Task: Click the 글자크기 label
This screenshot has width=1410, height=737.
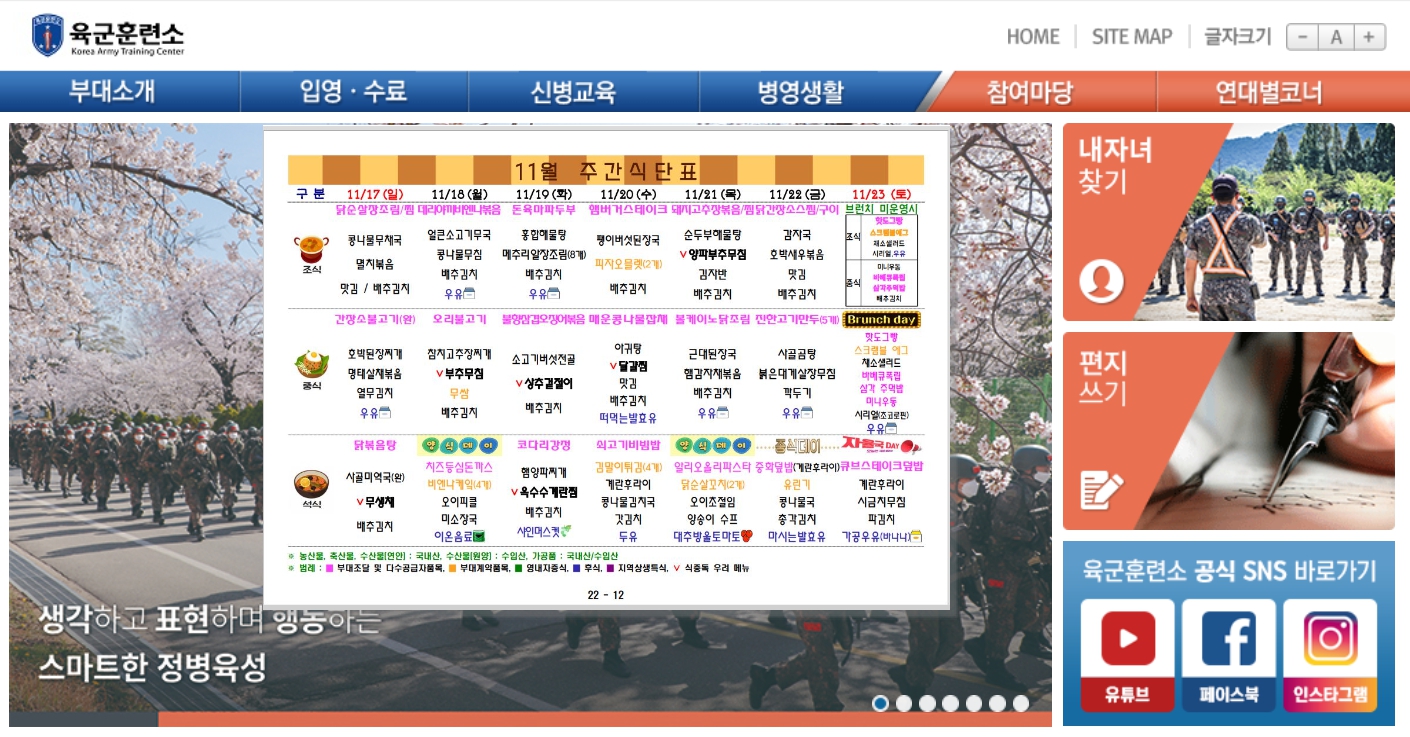Action: (x=1238, y=37)
